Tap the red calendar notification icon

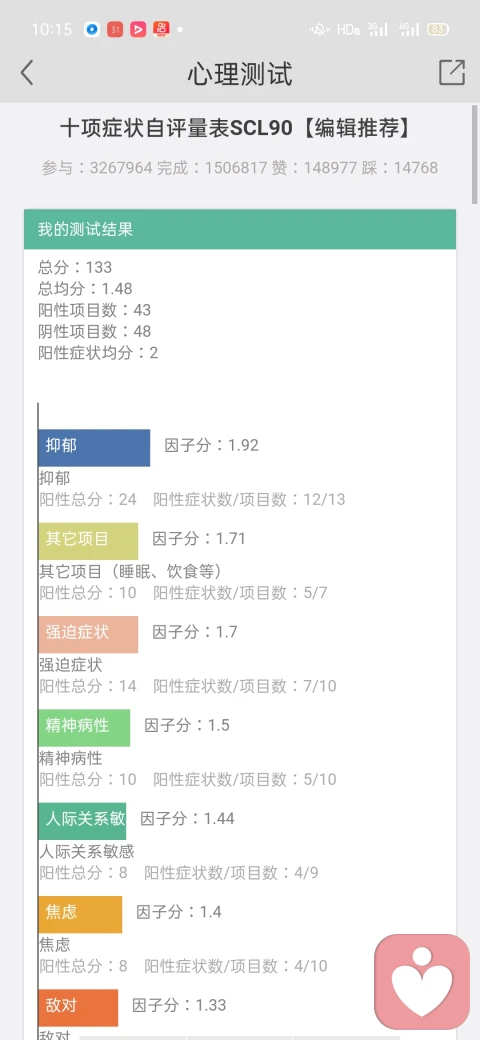tap(115, 29)
